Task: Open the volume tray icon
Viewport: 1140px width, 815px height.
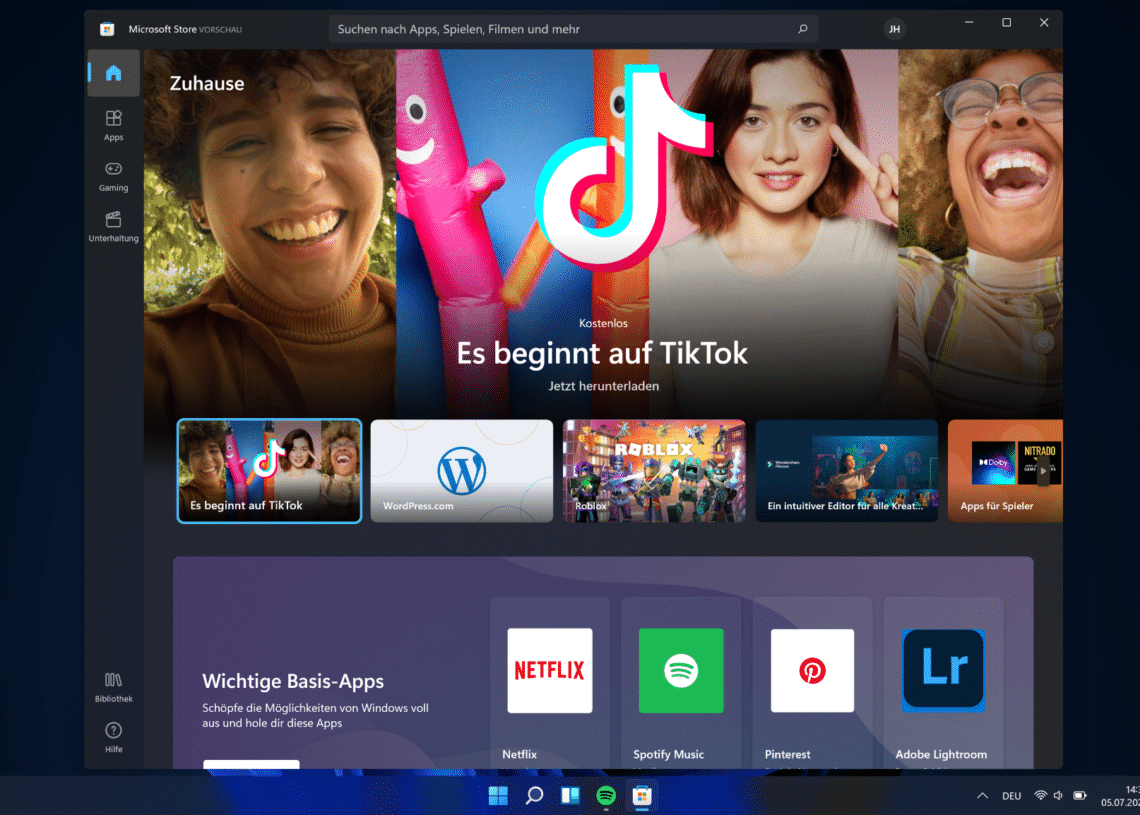Action: pos(1058,795)
